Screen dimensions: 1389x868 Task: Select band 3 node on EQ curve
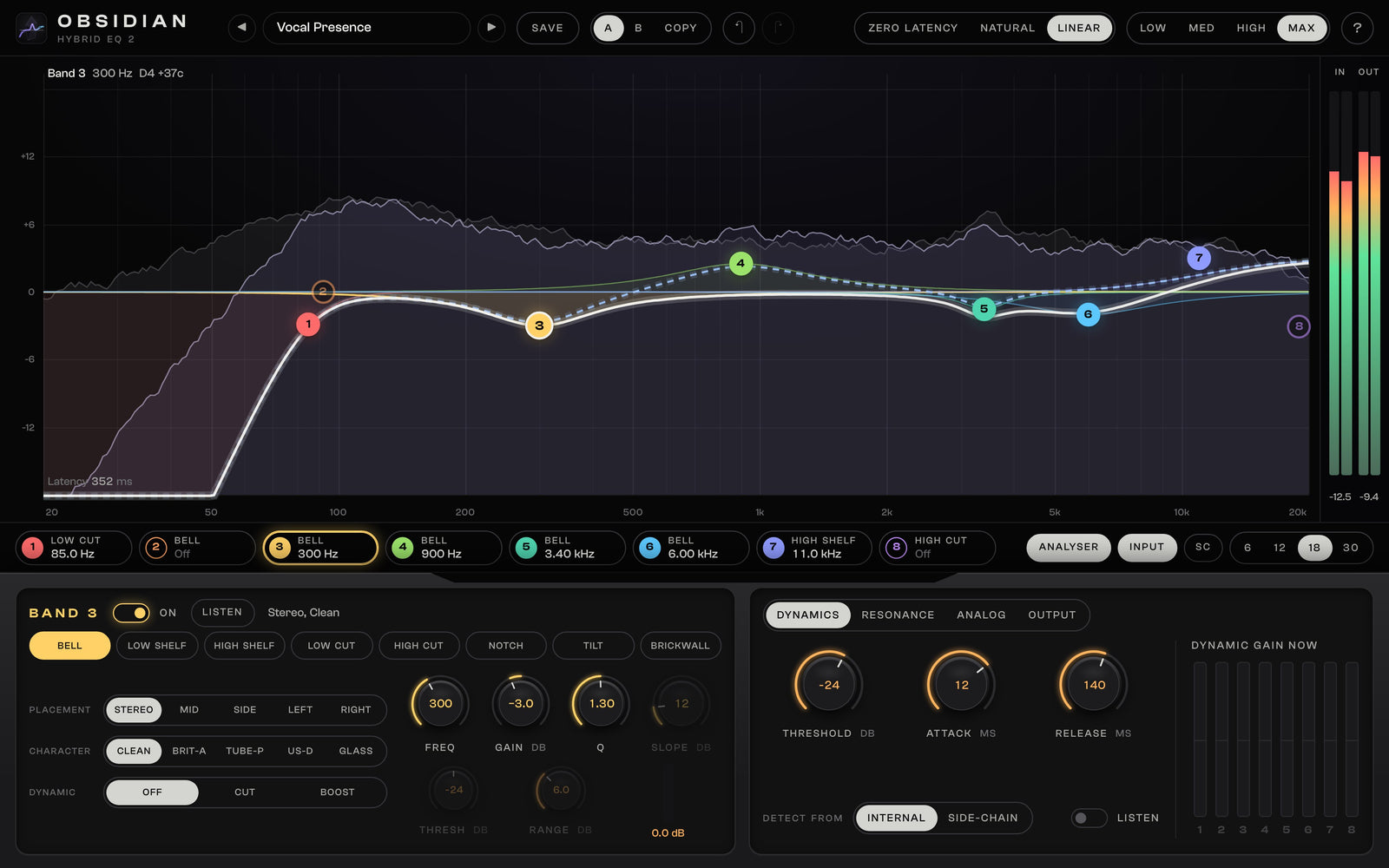pyautogui.click(x=539, y=325)
